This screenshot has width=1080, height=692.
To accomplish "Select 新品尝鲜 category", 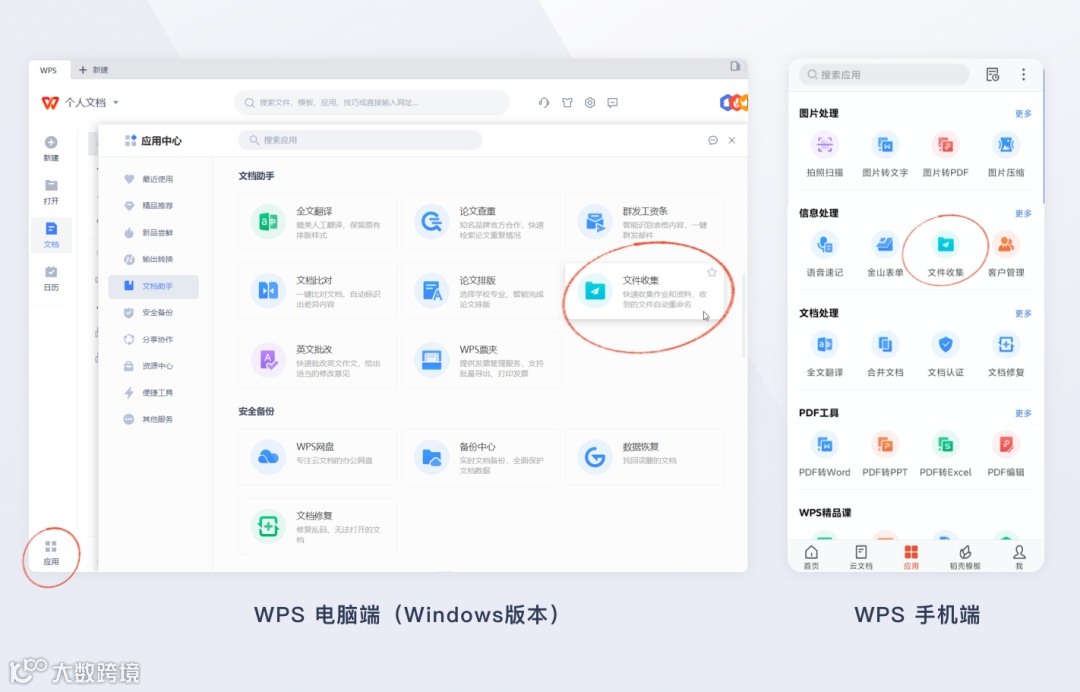I will (x=153, y=233).
